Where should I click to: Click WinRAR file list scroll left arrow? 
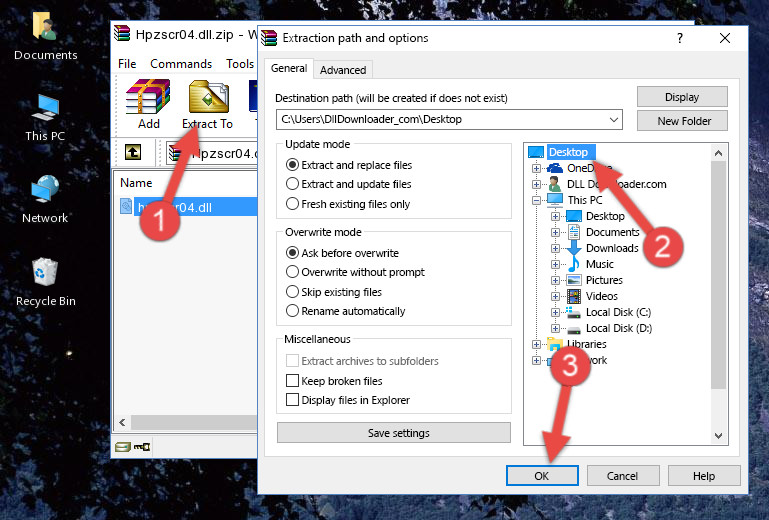tap(122, 422)
